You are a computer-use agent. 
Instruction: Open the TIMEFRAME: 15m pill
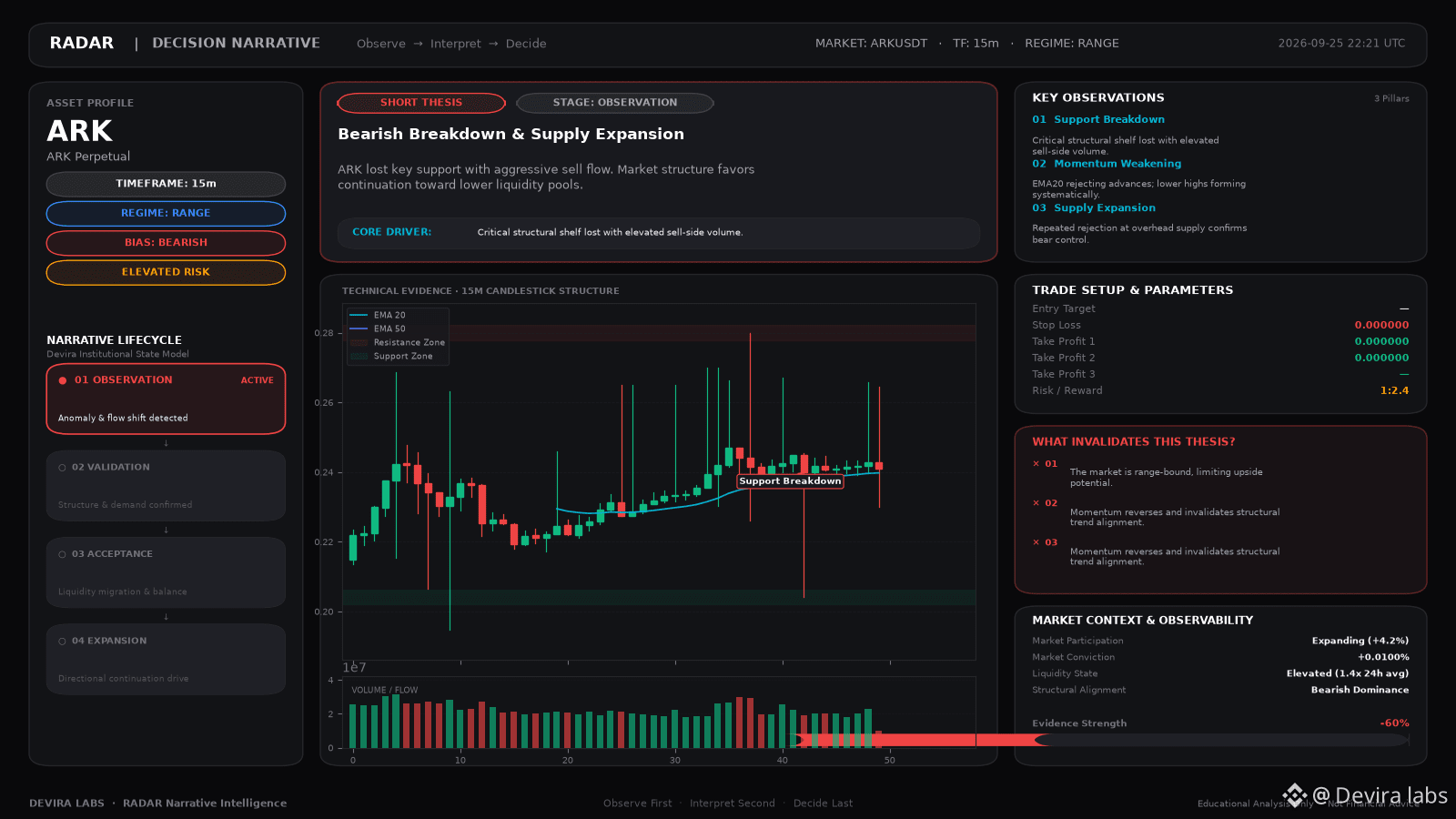[166, 184]
